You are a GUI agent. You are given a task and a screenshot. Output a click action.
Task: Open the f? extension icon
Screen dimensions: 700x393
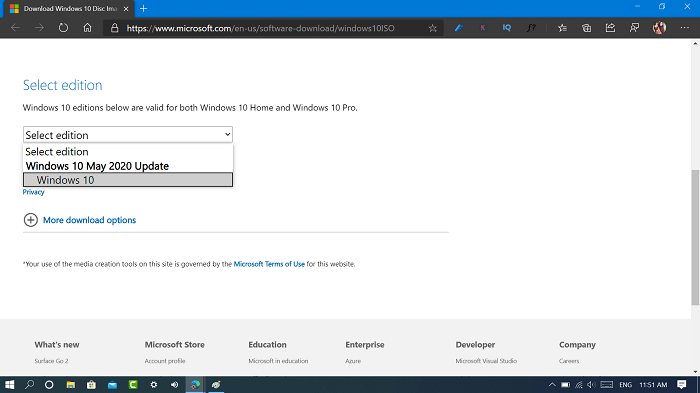[x=531, y=28]
